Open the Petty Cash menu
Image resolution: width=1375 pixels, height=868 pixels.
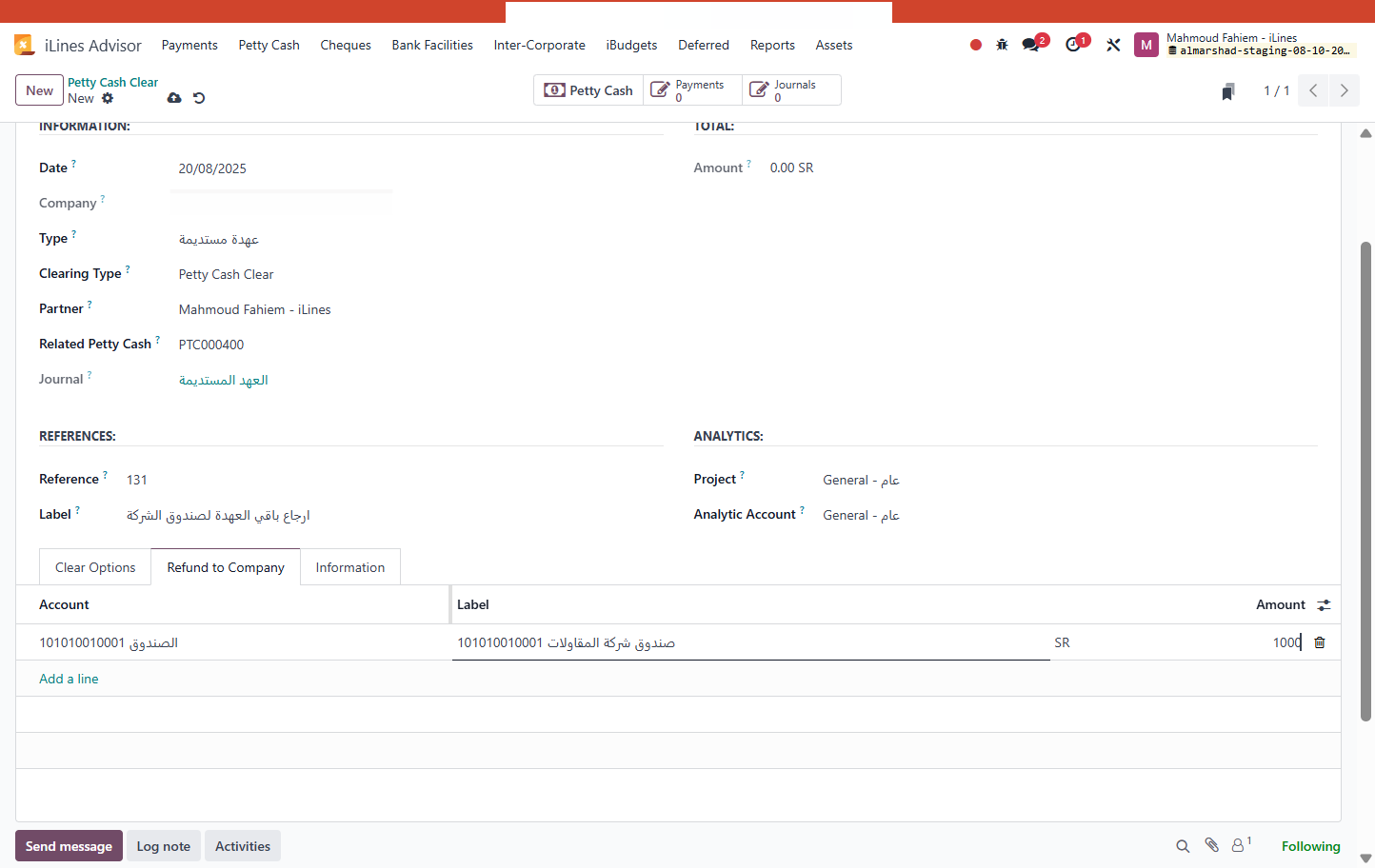tap(269, 45)
